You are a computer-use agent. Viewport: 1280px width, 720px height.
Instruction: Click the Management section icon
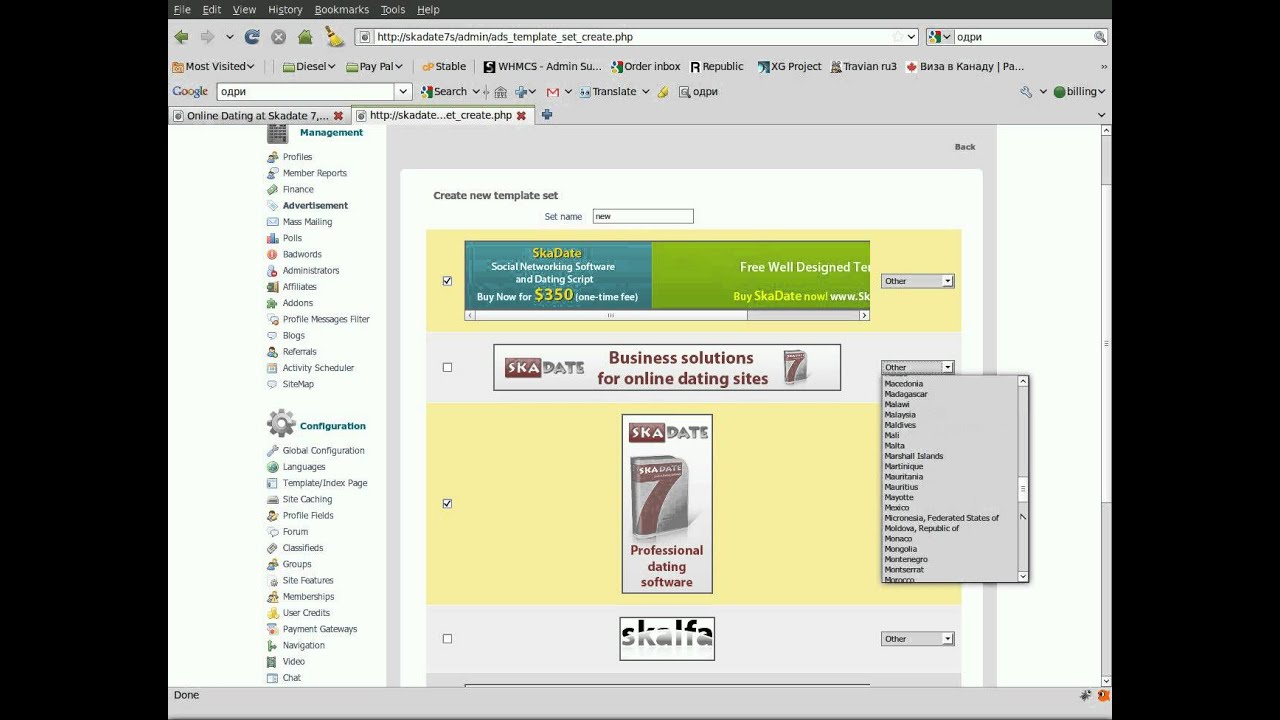click(x=278, y=133)
